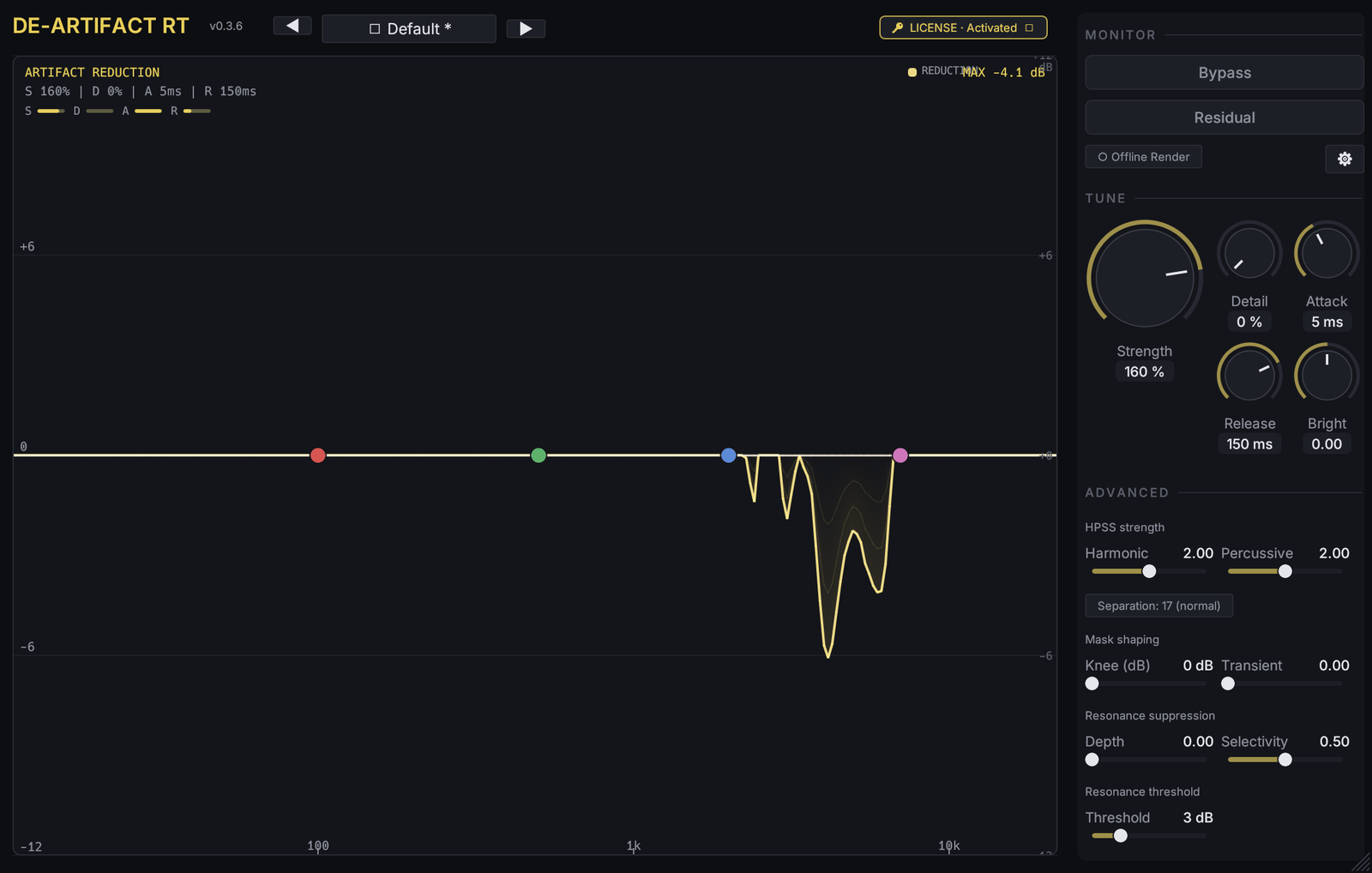
Task: Click the Threshold slider handle
Action: point(1121,836)
